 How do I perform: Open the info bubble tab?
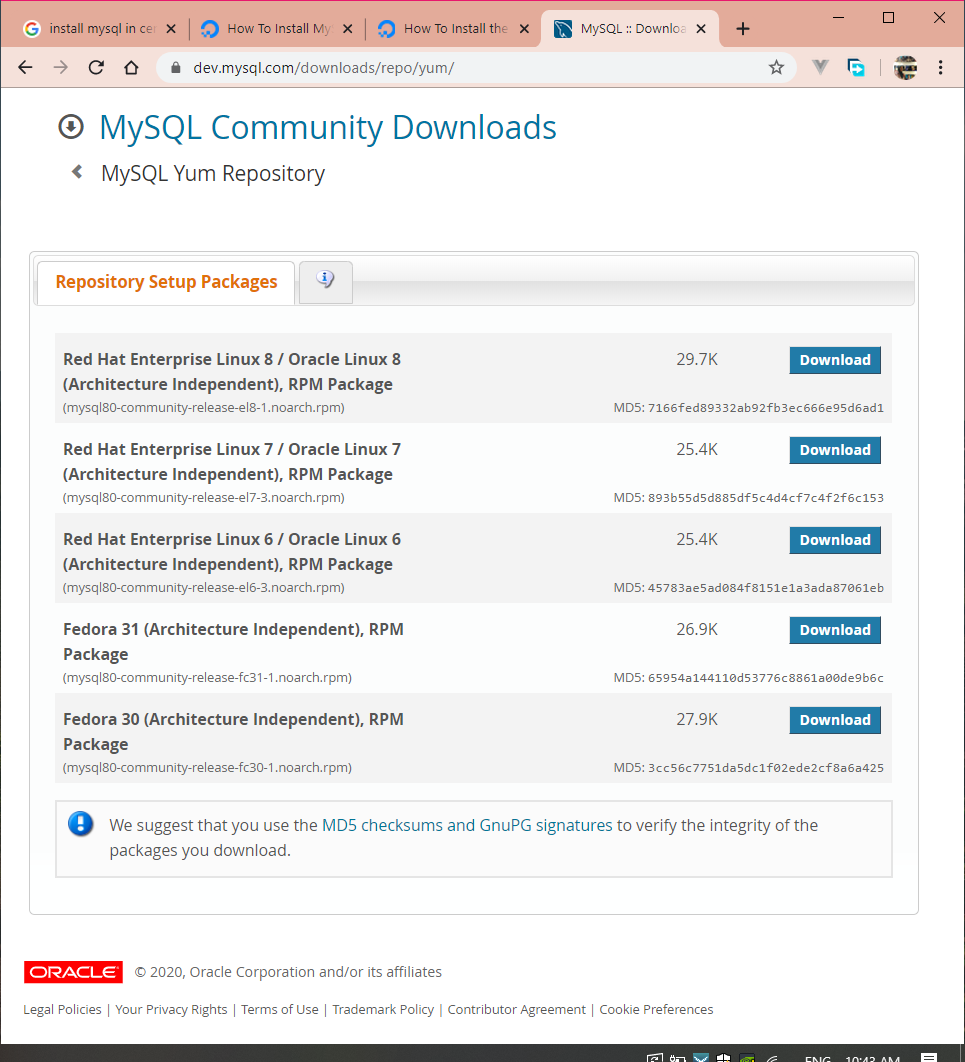click(x=326, y=282)
